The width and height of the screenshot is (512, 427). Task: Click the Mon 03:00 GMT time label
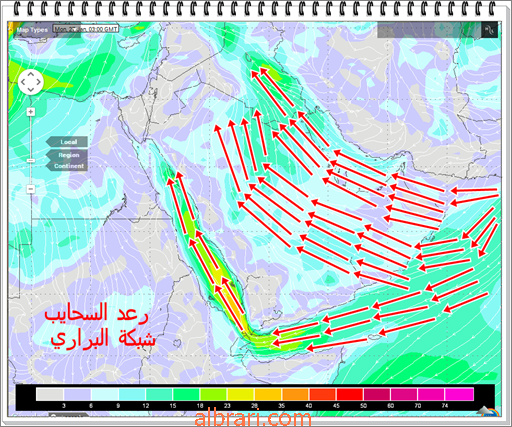[86, 29]
